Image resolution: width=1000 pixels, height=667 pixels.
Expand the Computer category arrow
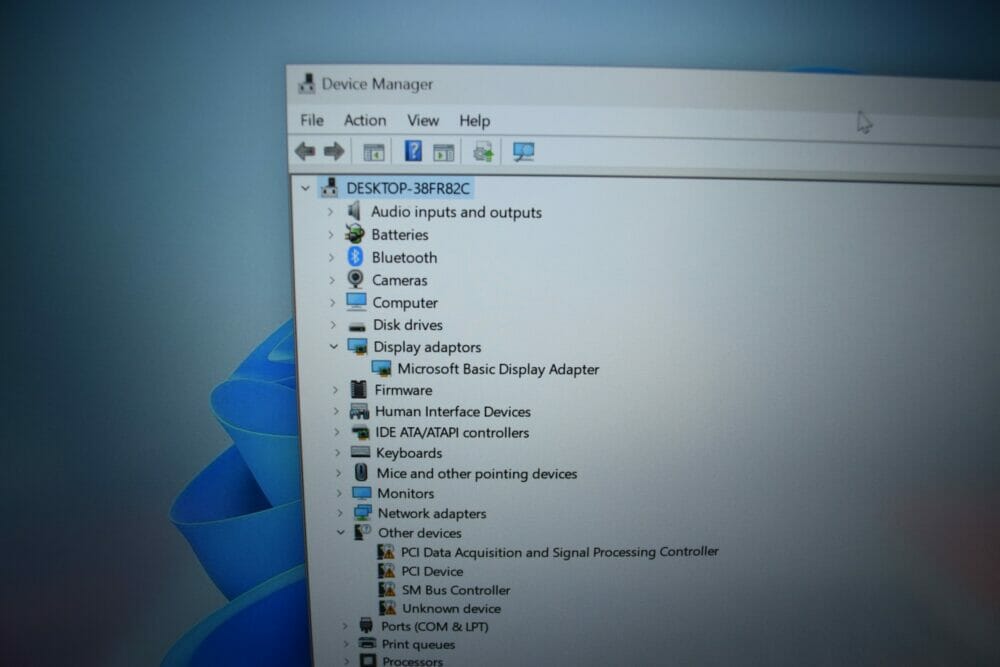pyautogui.click(x=332, y=302)
